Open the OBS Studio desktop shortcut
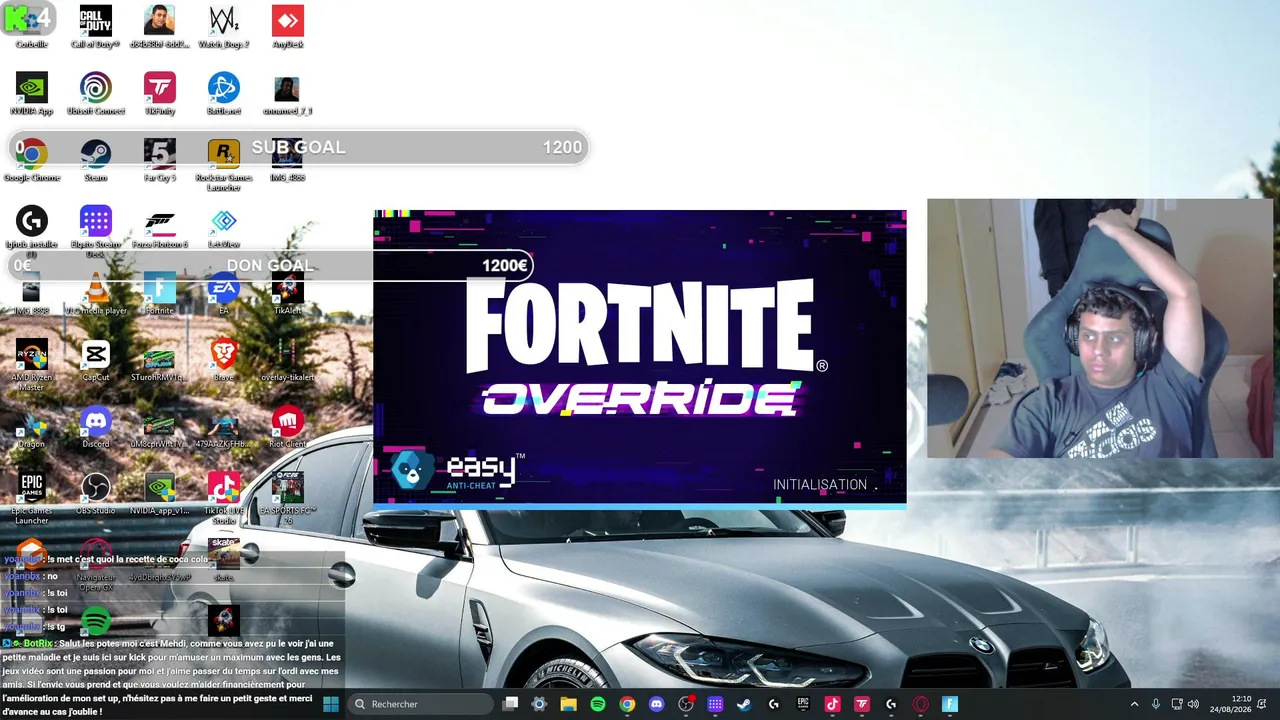Screen dimensions: 1280x720 pos(95,494)
